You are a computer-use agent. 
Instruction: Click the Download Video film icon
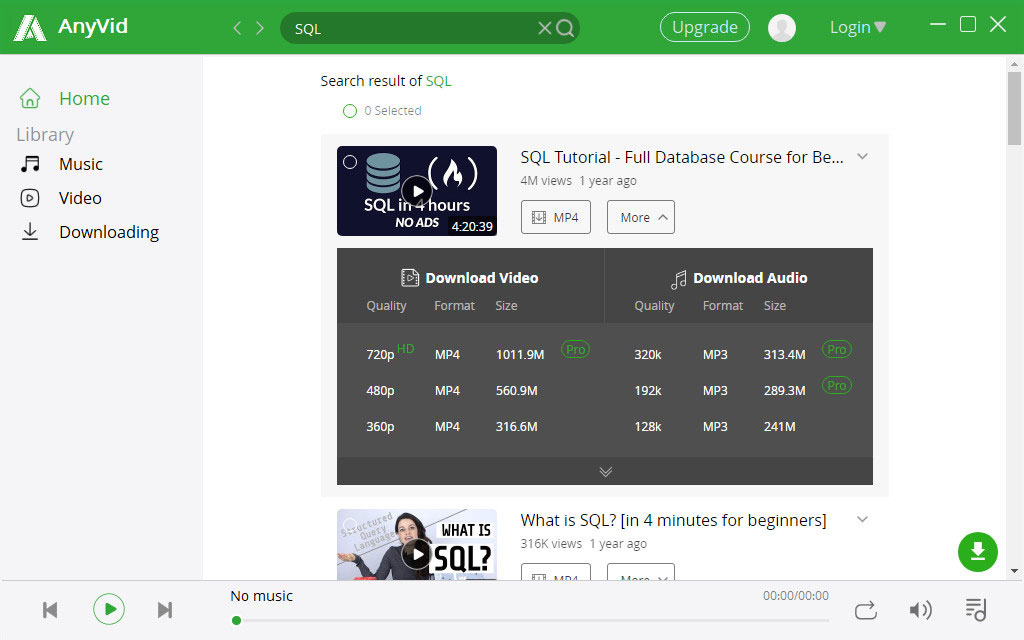[410, 278]
